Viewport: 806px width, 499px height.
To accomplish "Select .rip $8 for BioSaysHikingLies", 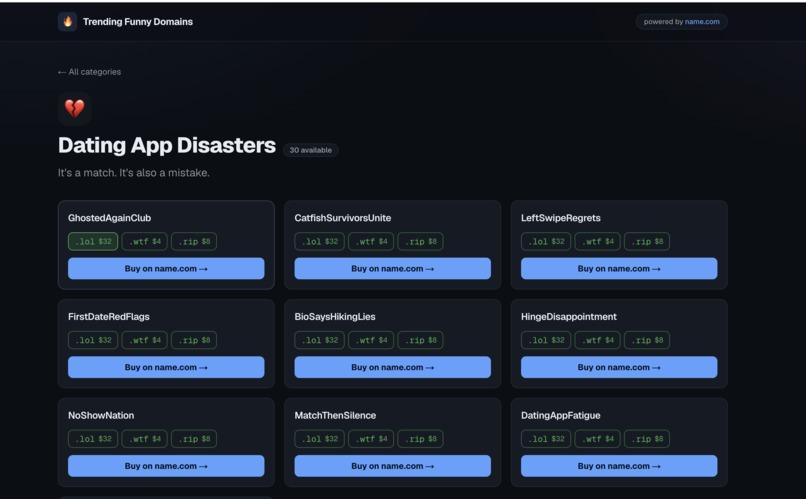I will [x=420, y=340].
